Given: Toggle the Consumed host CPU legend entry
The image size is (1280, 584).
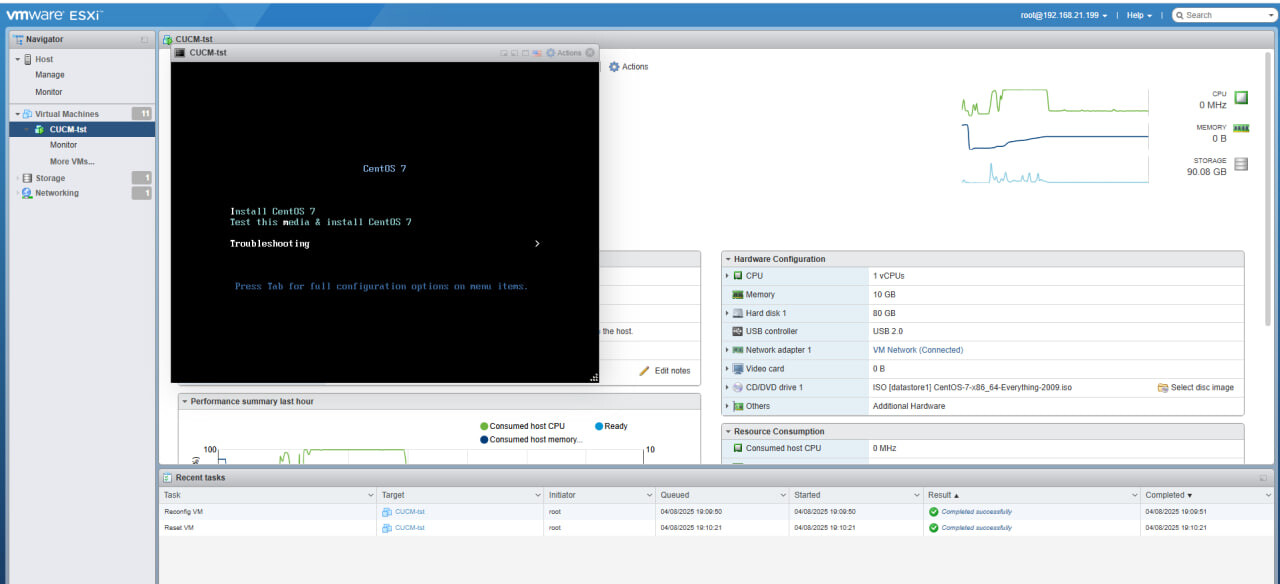Looking at the screenshot, I should click(x=522, y=426).
